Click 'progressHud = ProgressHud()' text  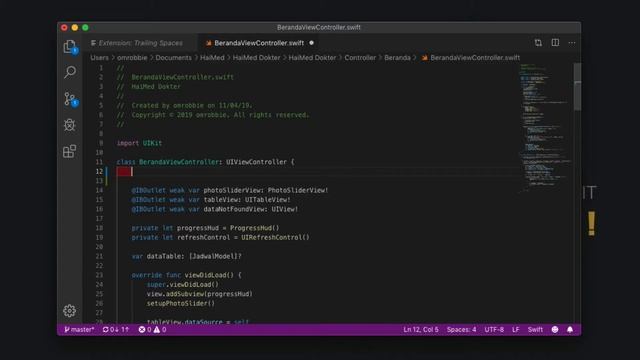(228, 228)
